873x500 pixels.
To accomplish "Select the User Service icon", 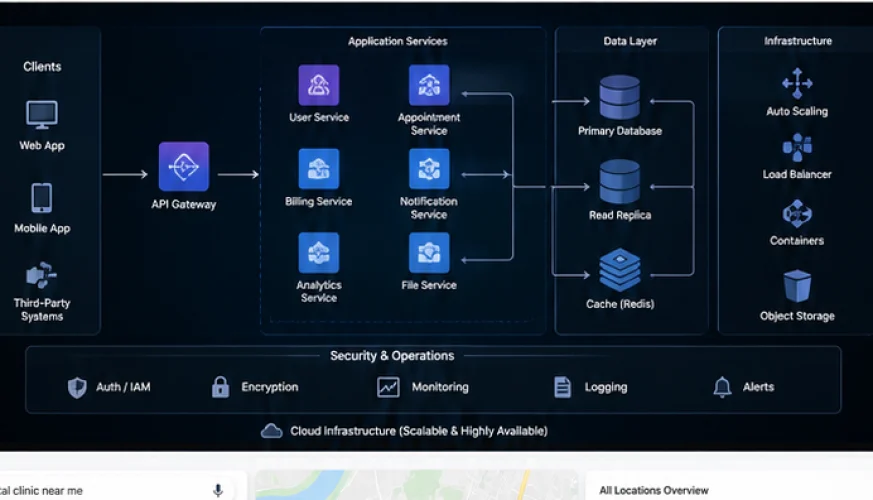I will pos(318,85).
